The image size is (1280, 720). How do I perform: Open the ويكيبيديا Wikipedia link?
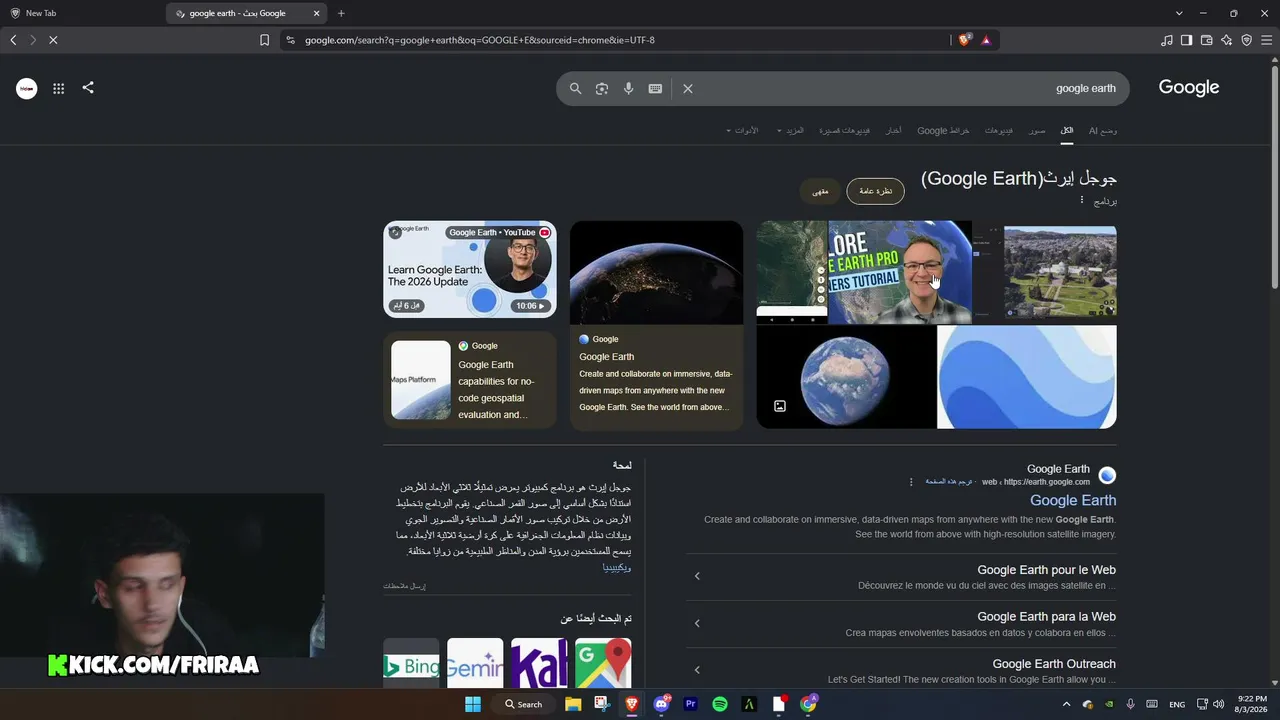tap(617, 567)
